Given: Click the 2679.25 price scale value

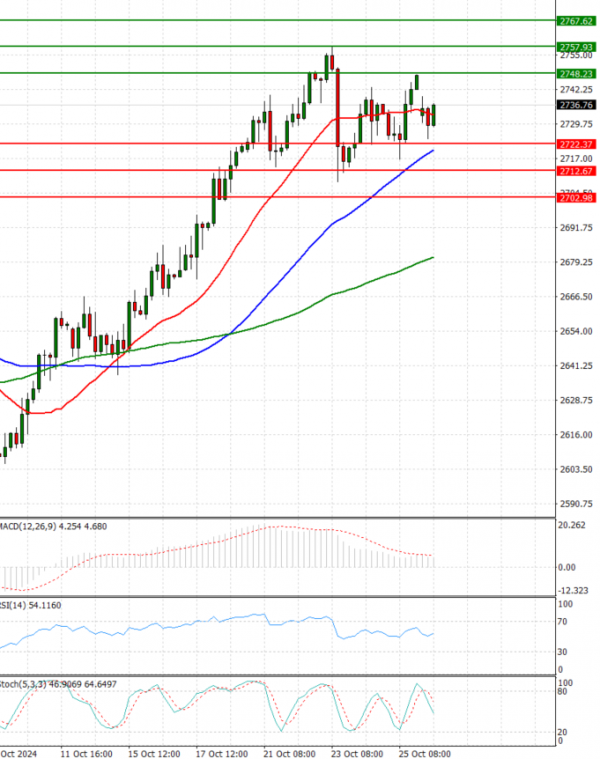Looking at the screenshot, I should (x=576, y=262).
